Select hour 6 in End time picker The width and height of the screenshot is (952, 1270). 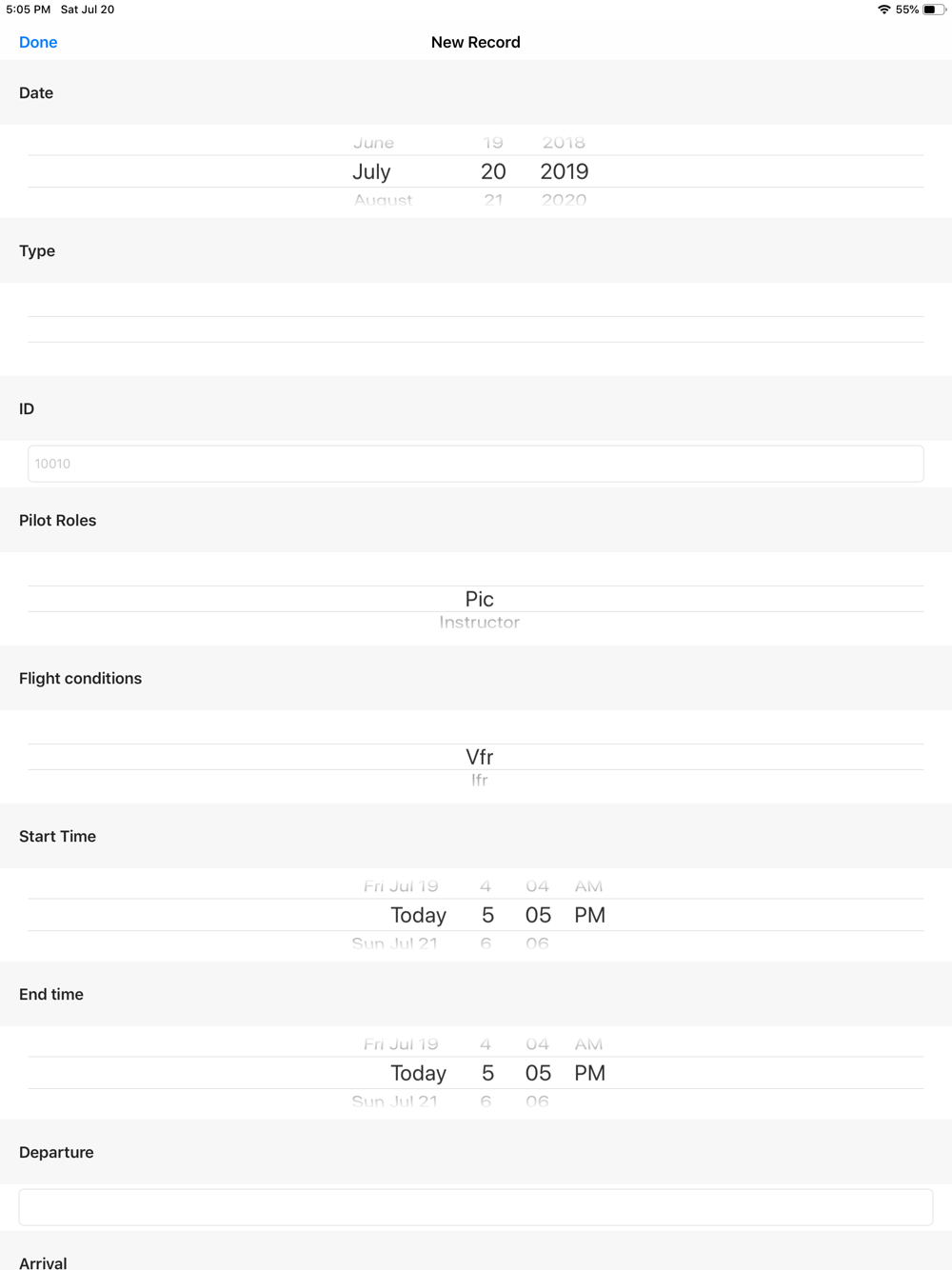(486, 1101)
